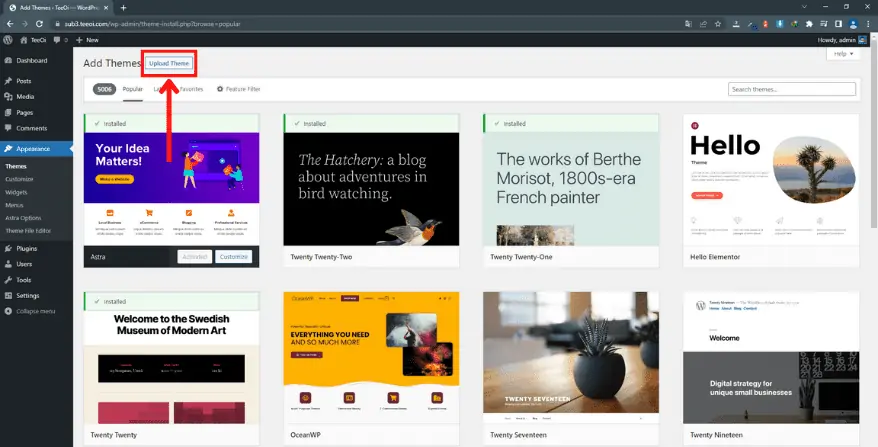Open the OceanWP theme thumbnail
The width and height of the screenshot is (878, 447).
point(371,357)
